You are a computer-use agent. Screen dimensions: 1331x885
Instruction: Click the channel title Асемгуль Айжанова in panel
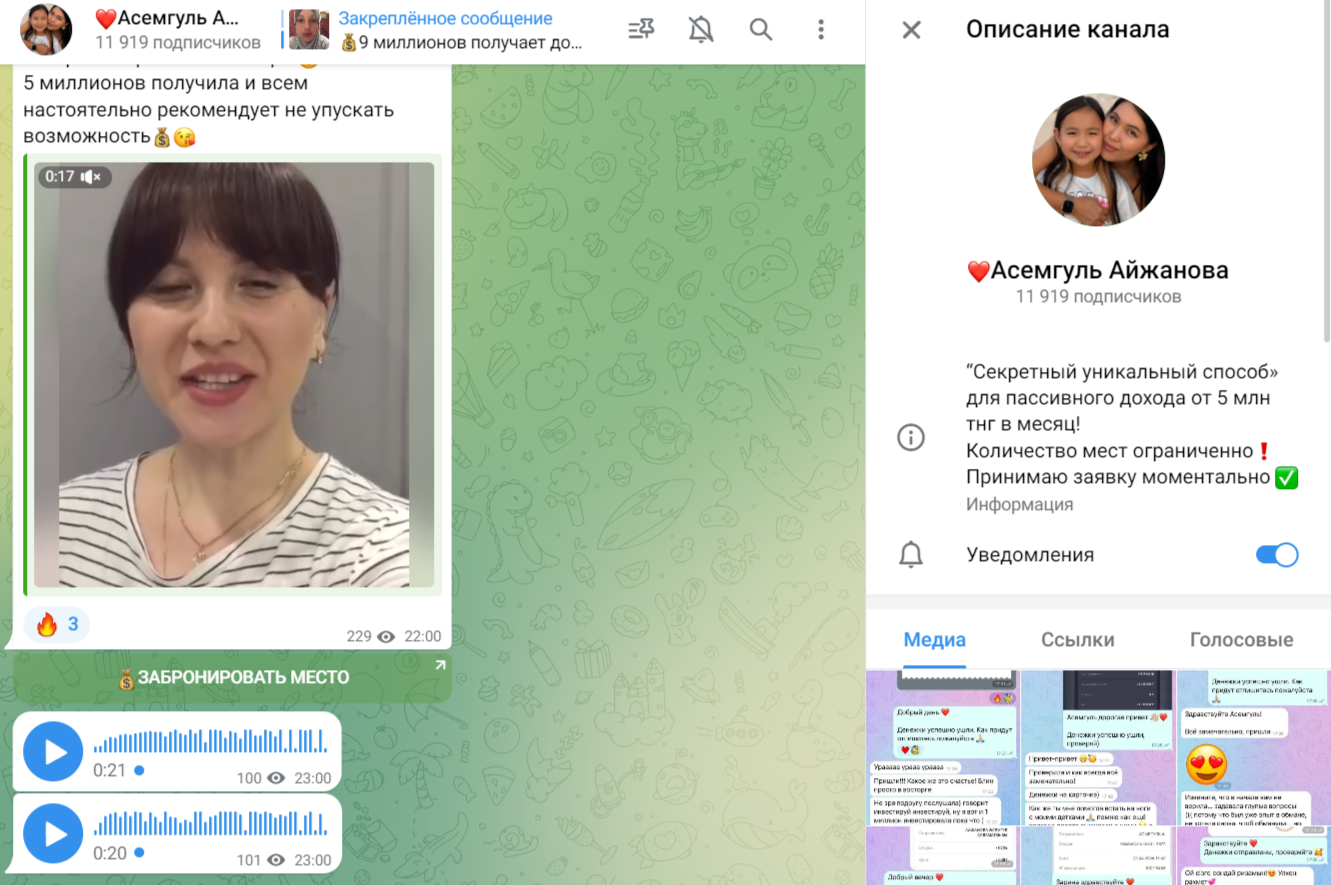pyautogui.click(x=1098, y=270)
